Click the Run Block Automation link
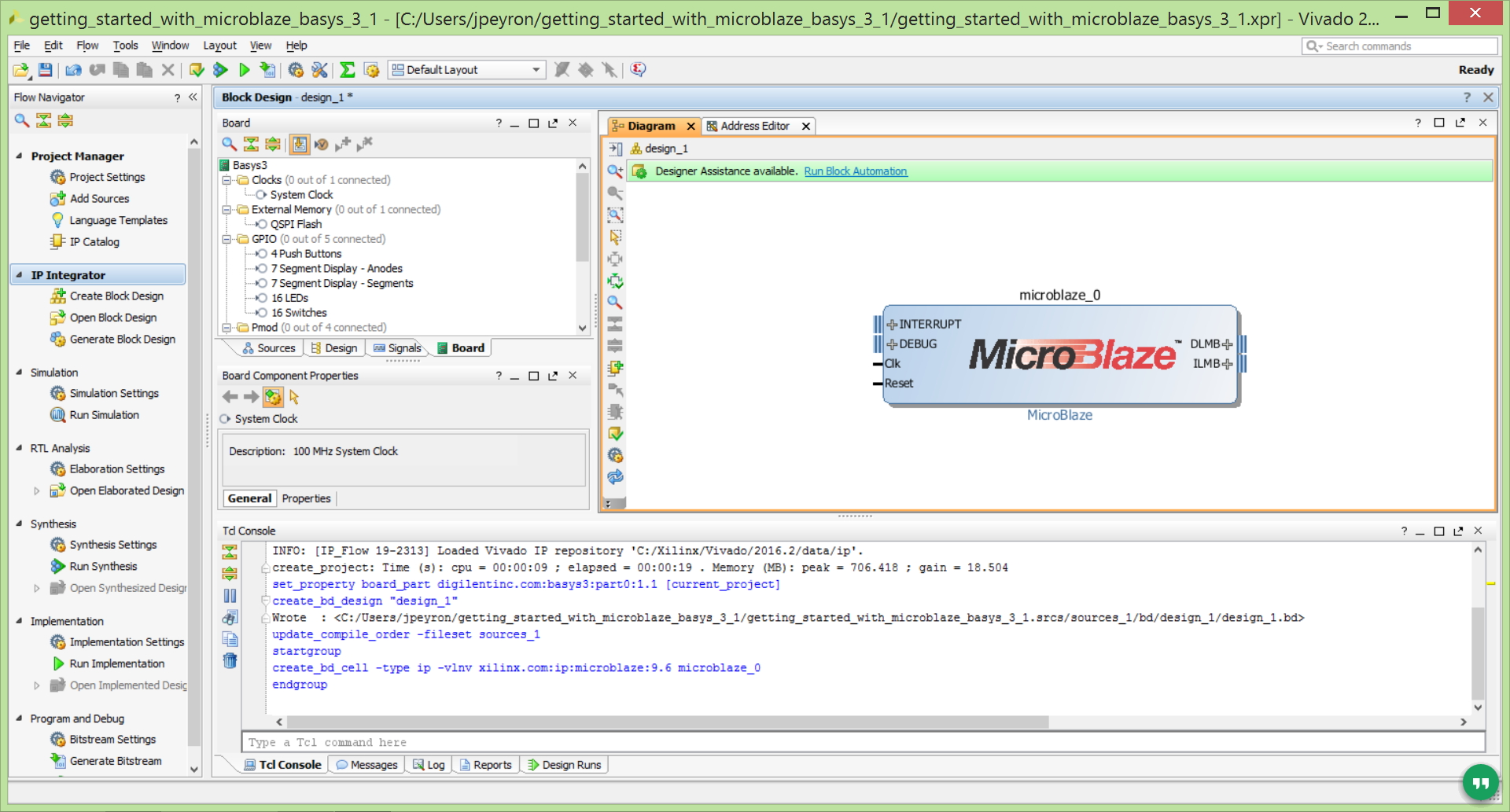 point(856,171)
